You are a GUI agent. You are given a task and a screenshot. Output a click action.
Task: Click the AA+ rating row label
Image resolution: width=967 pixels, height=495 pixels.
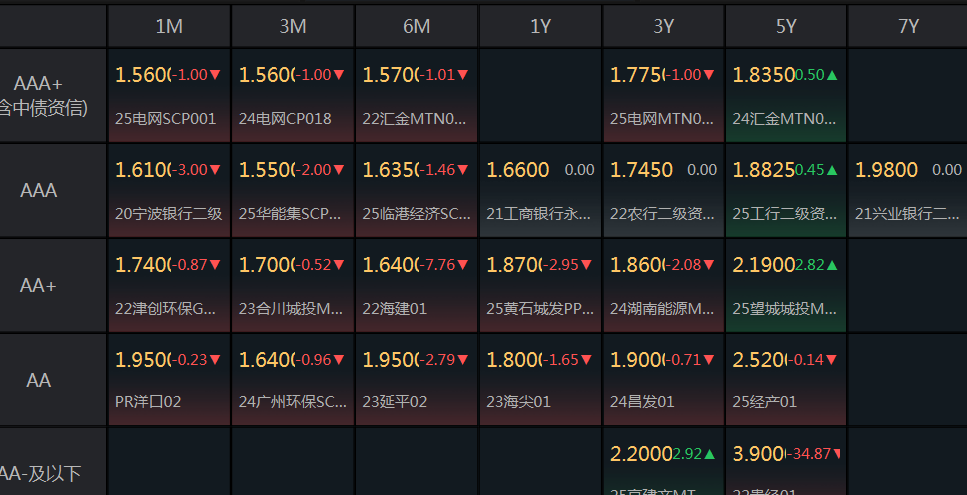[x=38, y=285]
